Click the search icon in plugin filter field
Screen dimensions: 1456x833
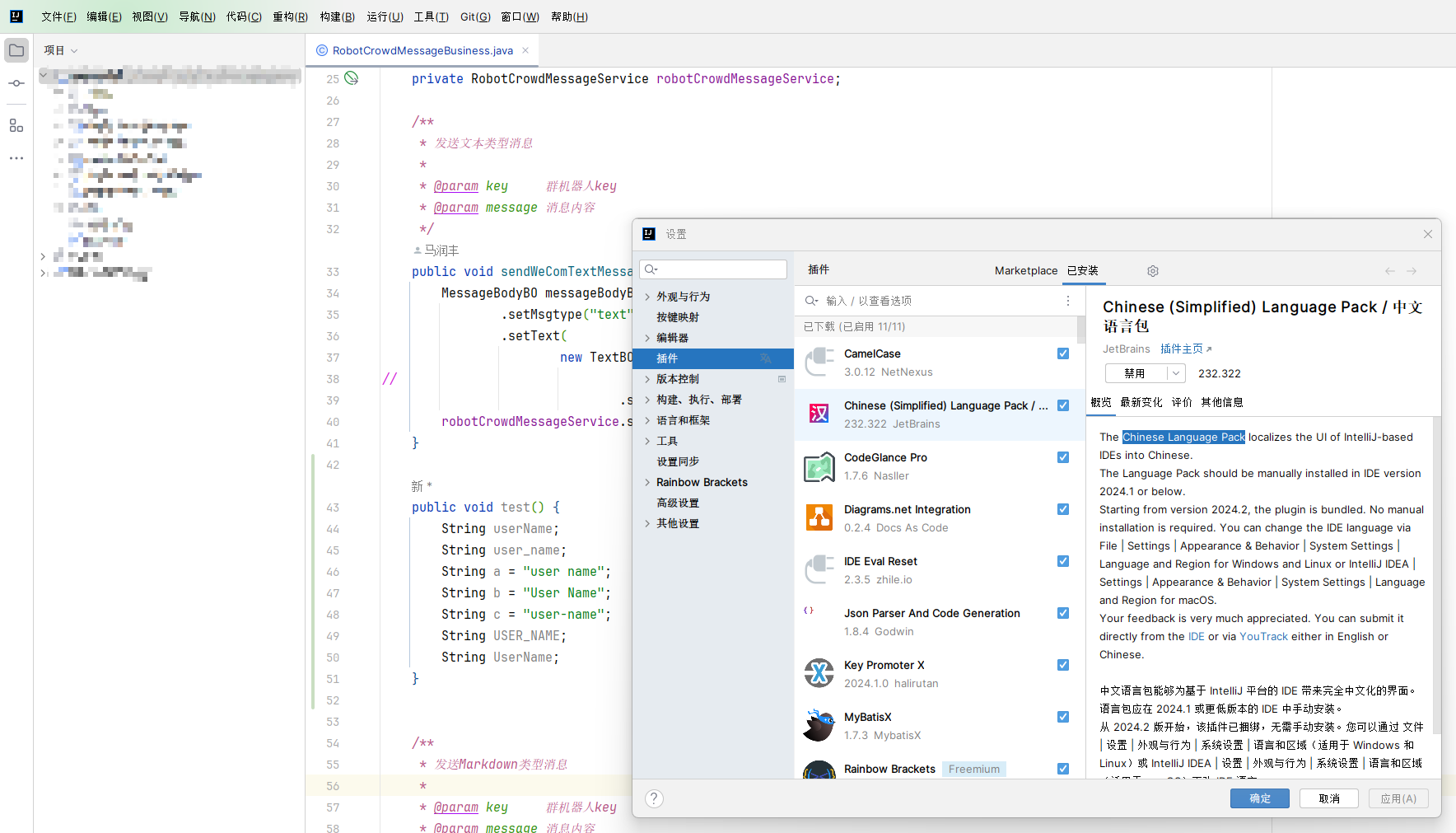(811, 301)
